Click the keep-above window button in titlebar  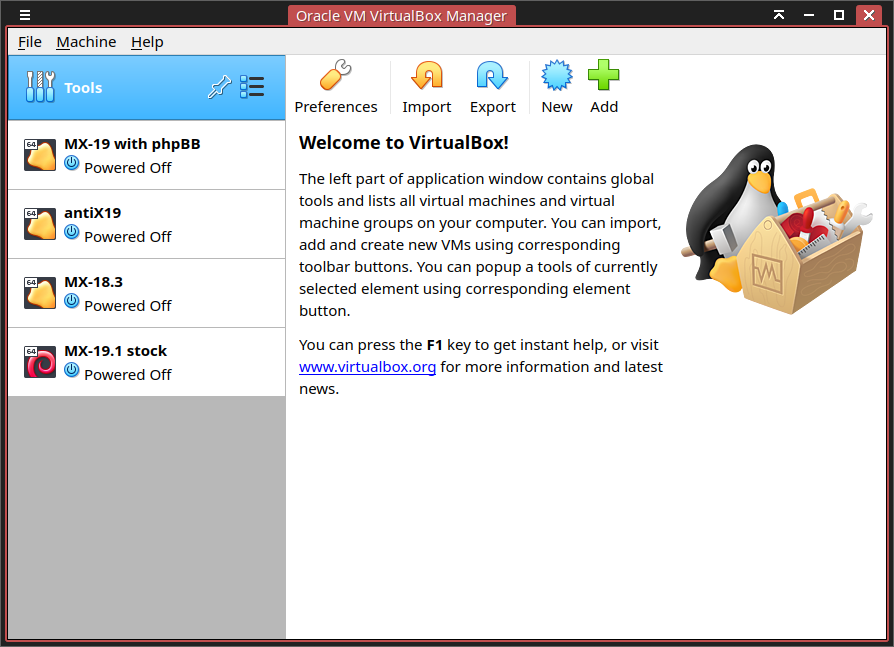[779, 15]
